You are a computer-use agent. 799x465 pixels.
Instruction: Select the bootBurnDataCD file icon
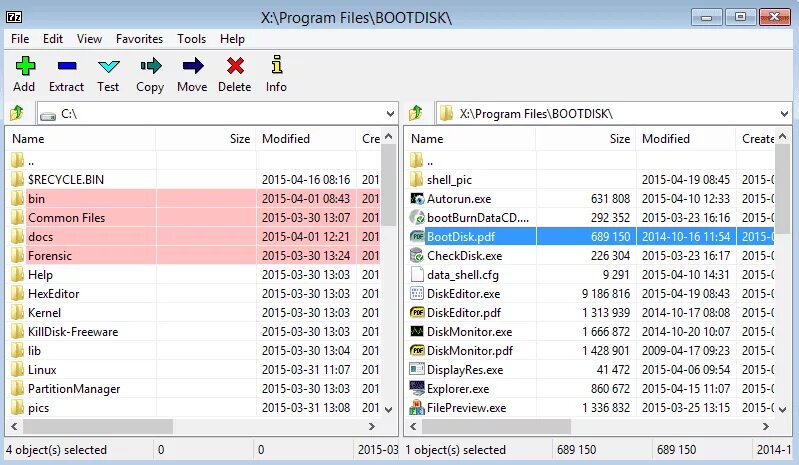pos(417,217)
